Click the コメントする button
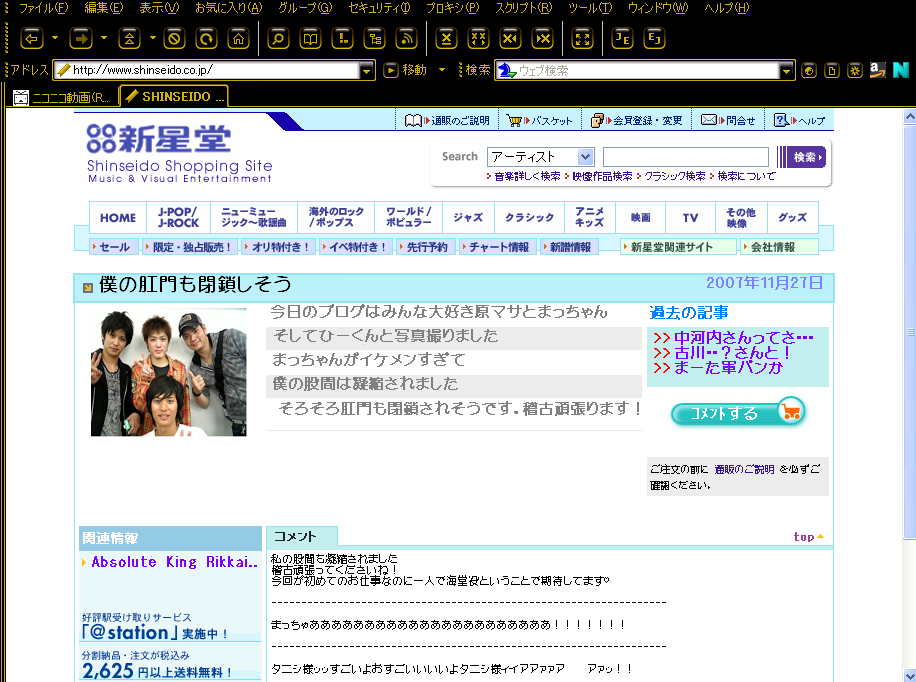The image size is (916, 682). (737, 413)
